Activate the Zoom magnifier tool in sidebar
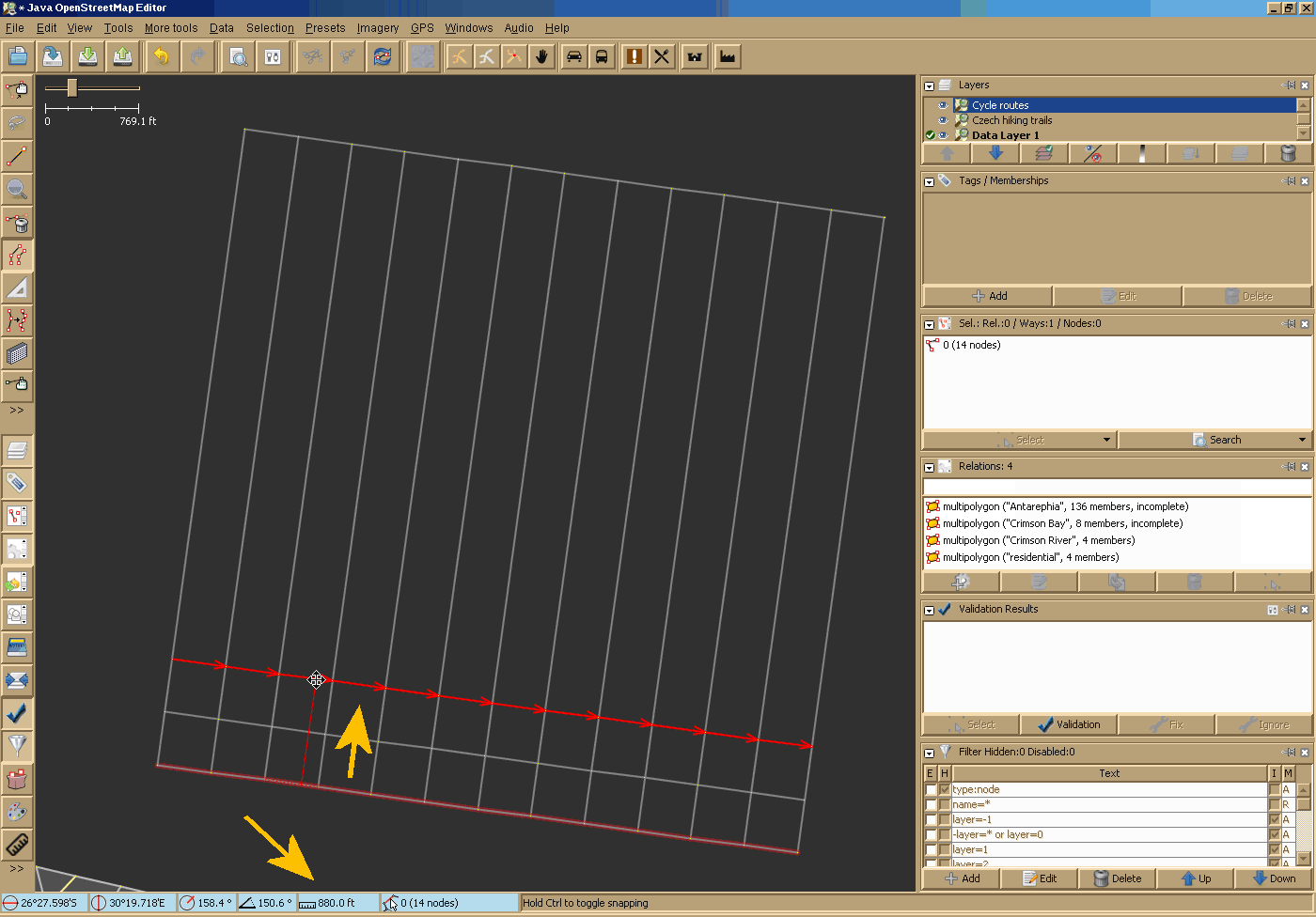1316x917 pixels. coord(17,189)
